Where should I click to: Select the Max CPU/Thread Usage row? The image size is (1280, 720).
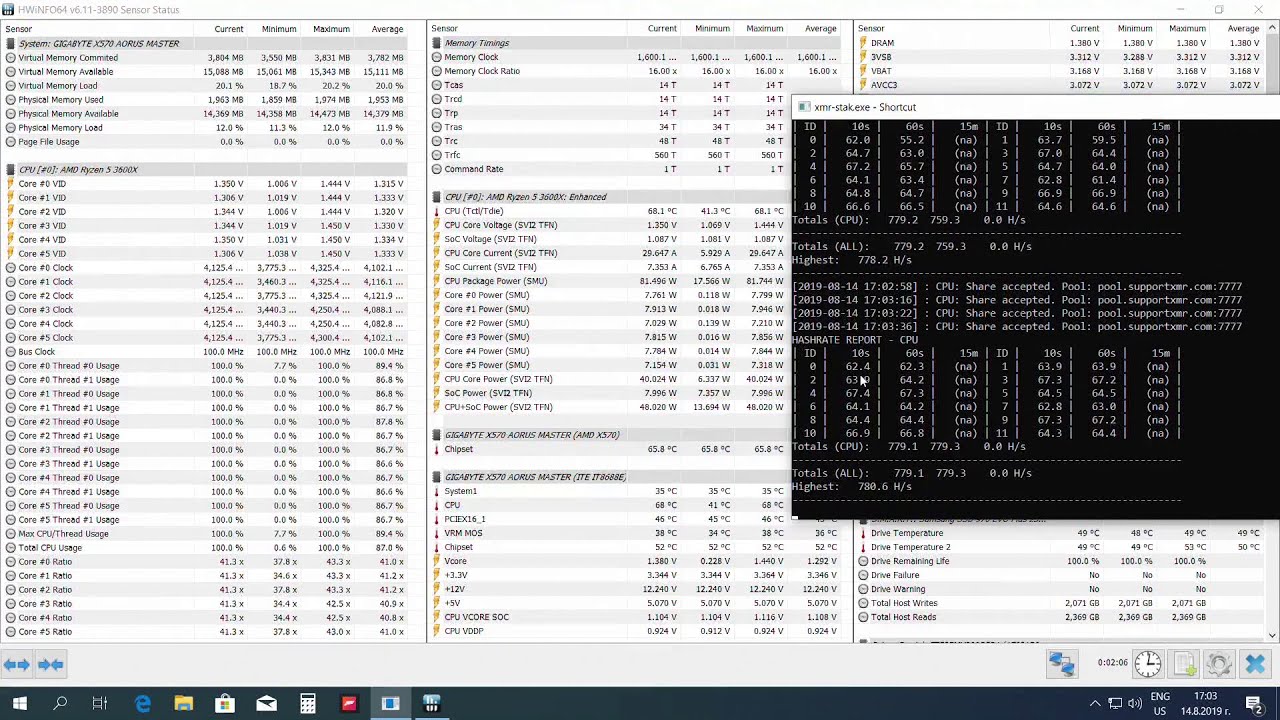coord(205,534)
